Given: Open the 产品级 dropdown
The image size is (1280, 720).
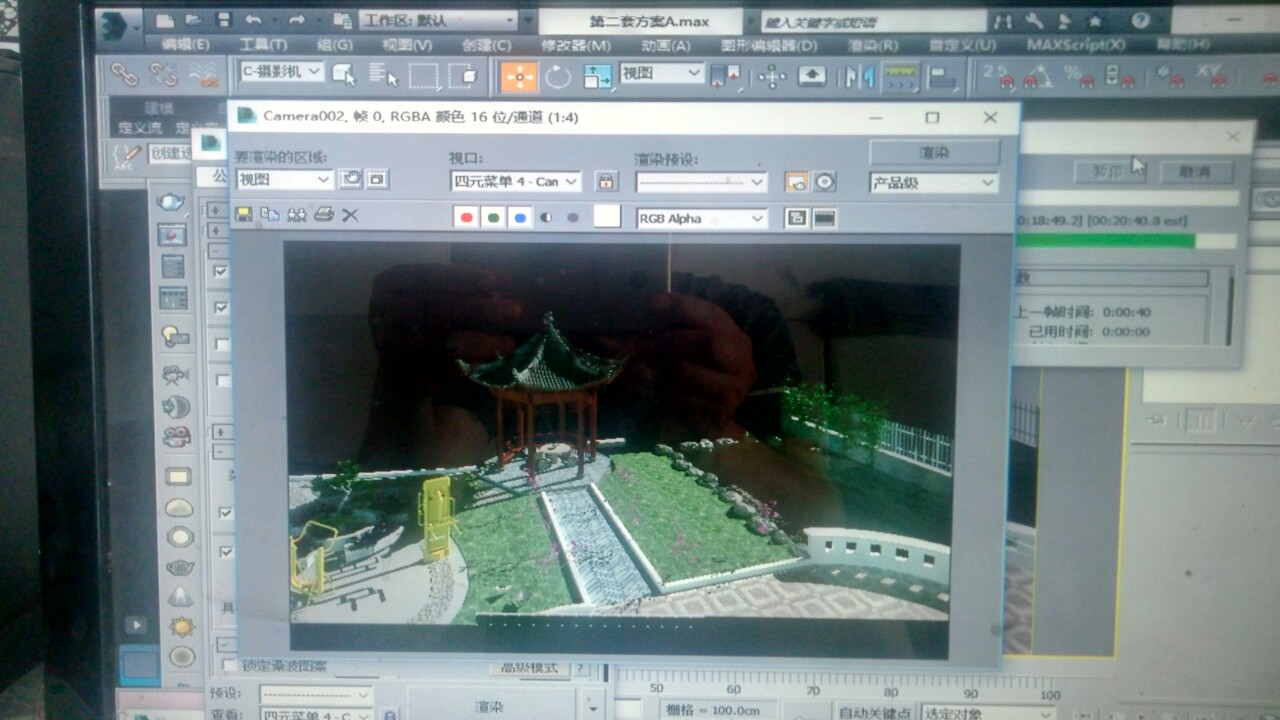Looking at the screenshot, I should [x=934, y=183].
